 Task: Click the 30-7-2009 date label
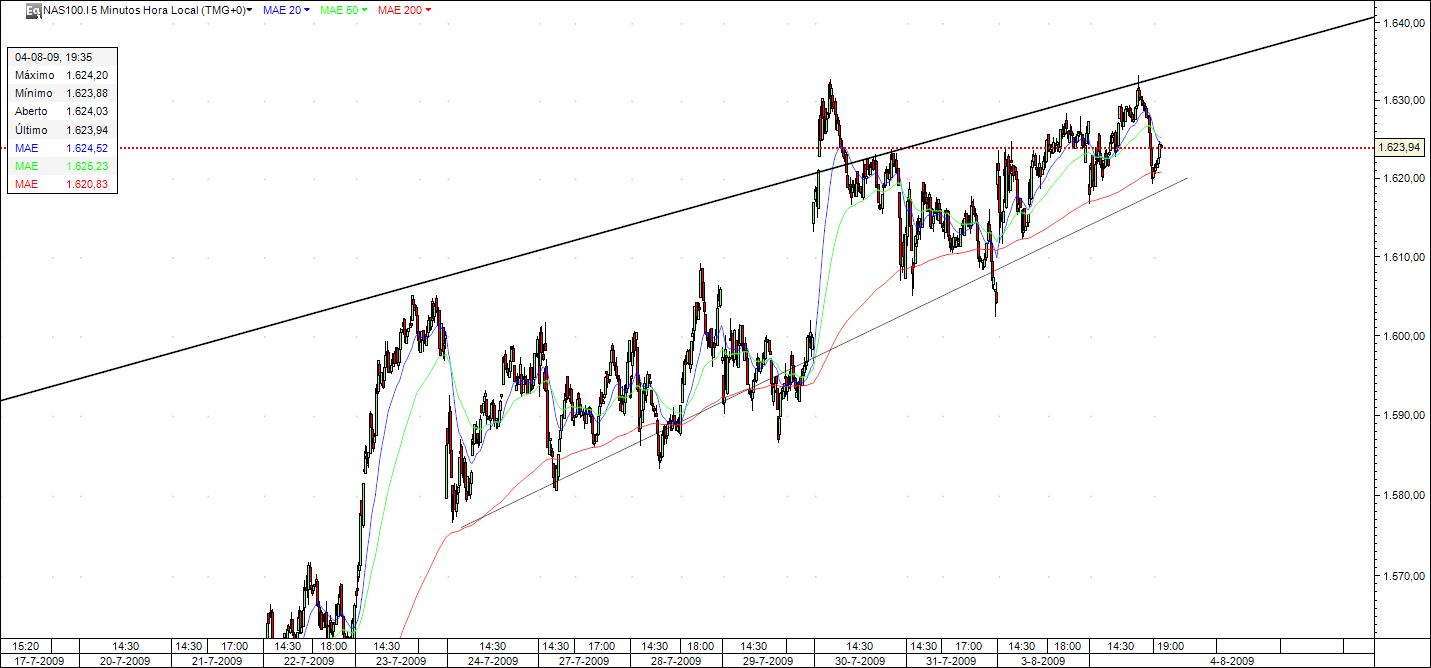coord(859,661)
